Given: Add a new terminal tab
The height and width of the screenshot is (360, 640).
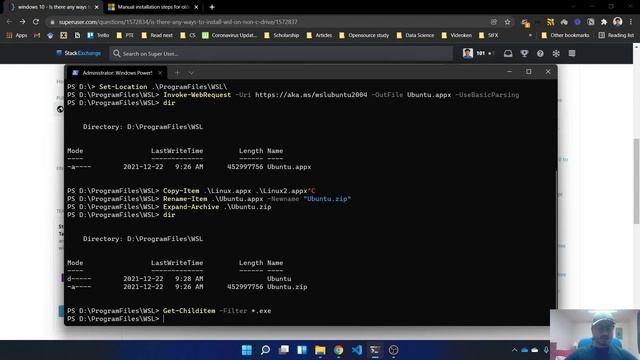Looking at the screenshot, I should pos(177,73).
